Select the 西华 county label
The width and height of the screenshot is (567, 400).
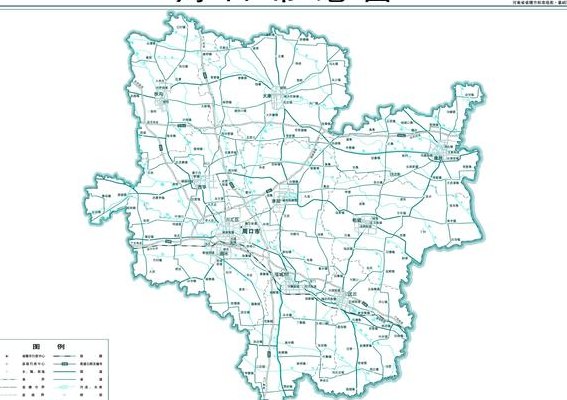pos(201,187)
